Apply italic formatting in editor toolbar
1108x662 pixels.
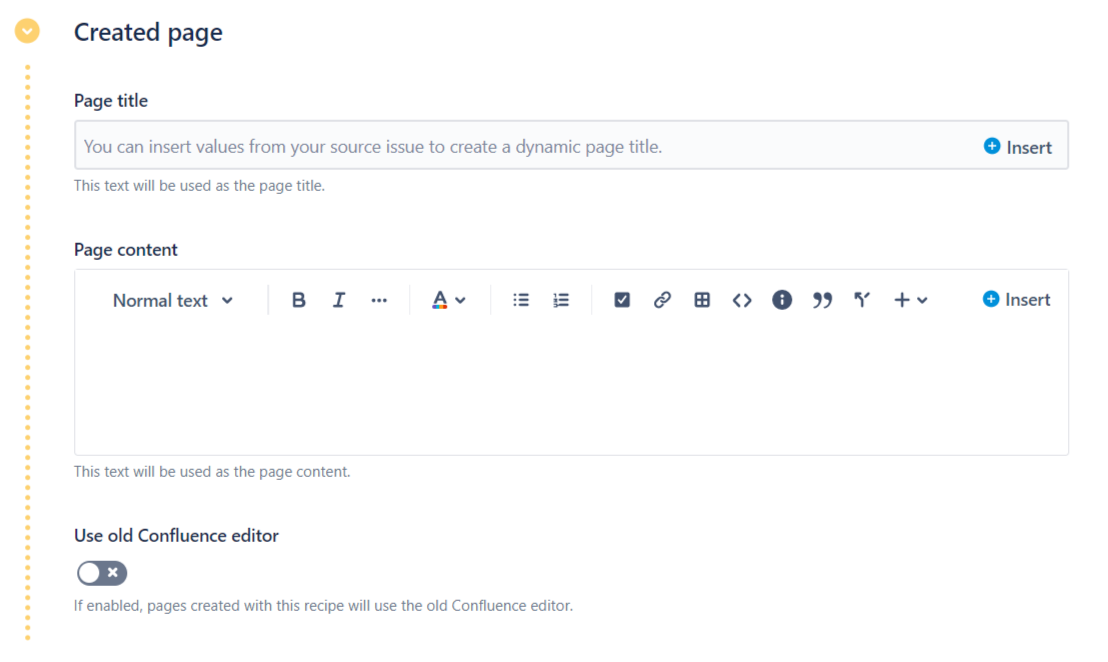pos(338,300)
